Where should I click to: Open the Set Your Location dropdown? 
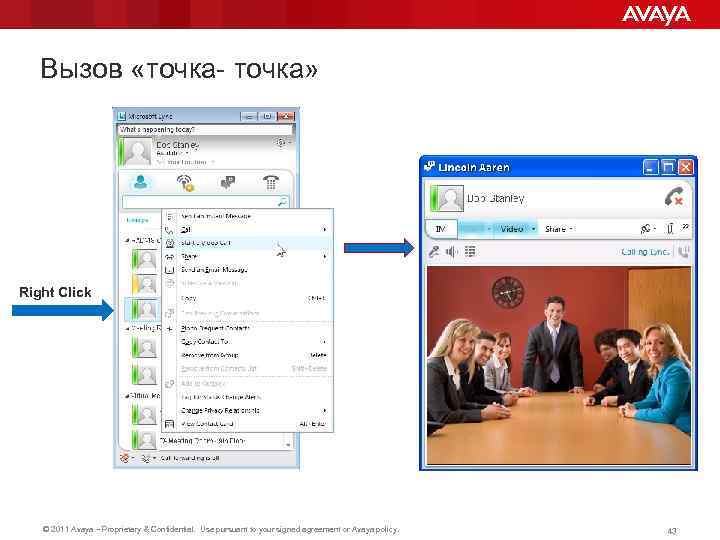(186, 162)
